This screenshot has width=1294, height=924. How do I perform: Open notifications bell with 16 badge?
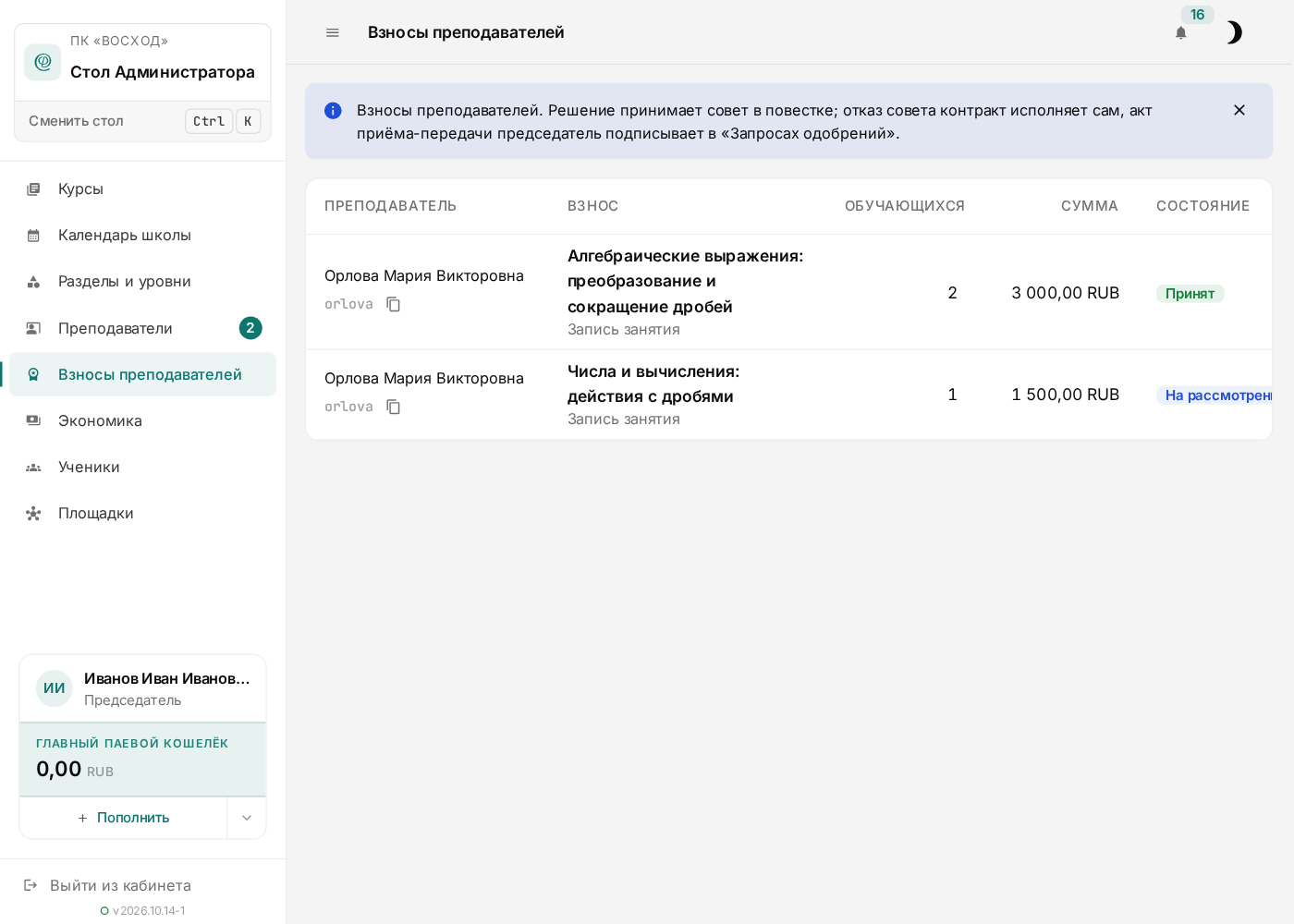1181,32
